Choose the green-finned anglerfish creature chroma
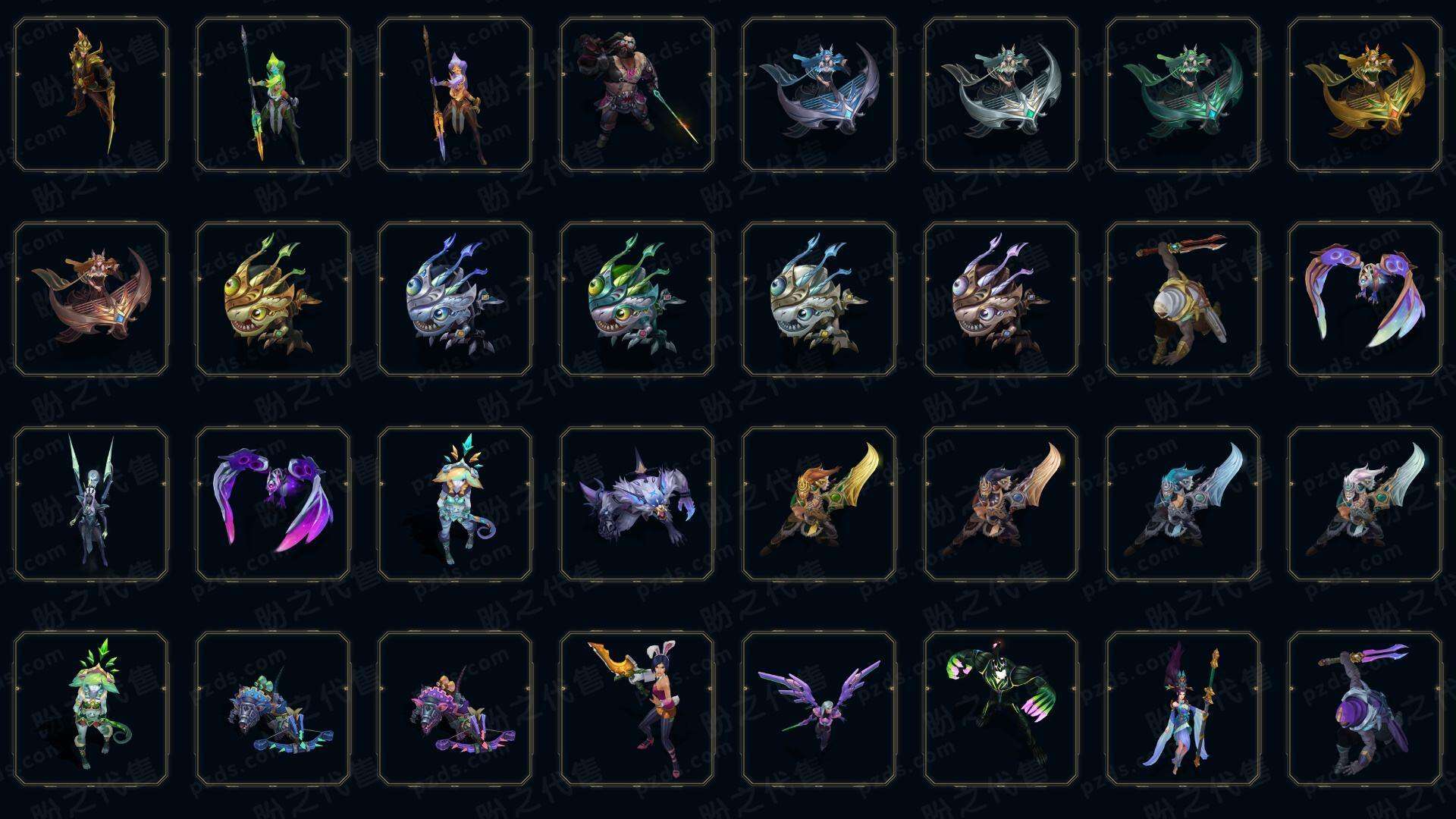 coord(637,299)
